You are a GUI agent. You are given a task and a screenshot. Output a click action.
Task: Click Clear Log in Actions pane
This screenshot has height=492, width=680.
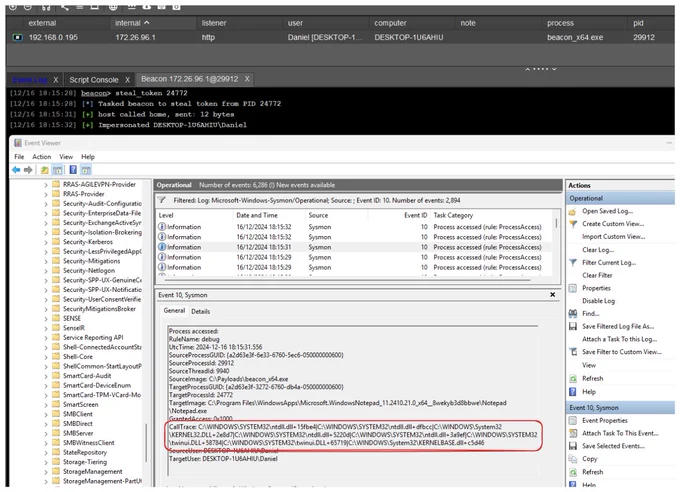[598, 250]
